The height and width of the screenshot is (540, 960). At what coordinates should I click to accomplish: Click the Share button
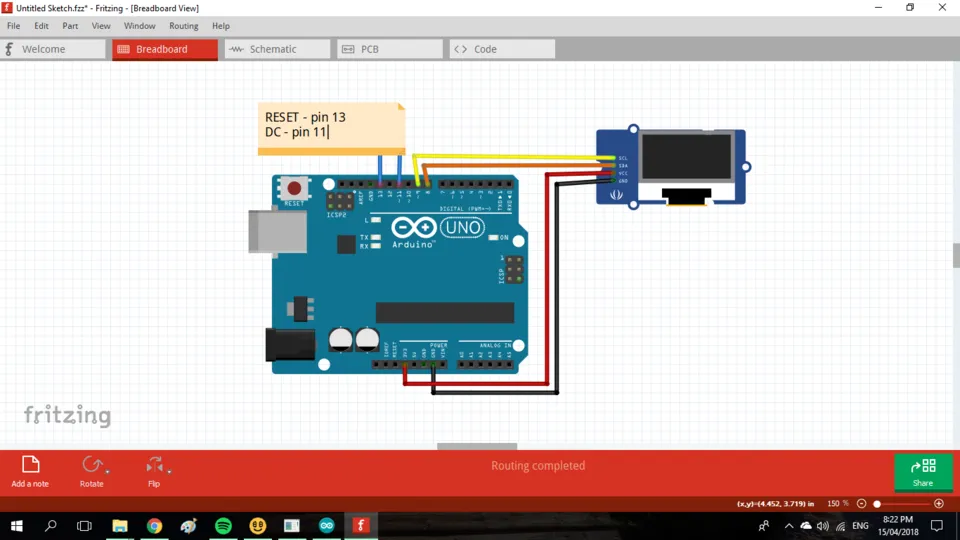(923, 472)
